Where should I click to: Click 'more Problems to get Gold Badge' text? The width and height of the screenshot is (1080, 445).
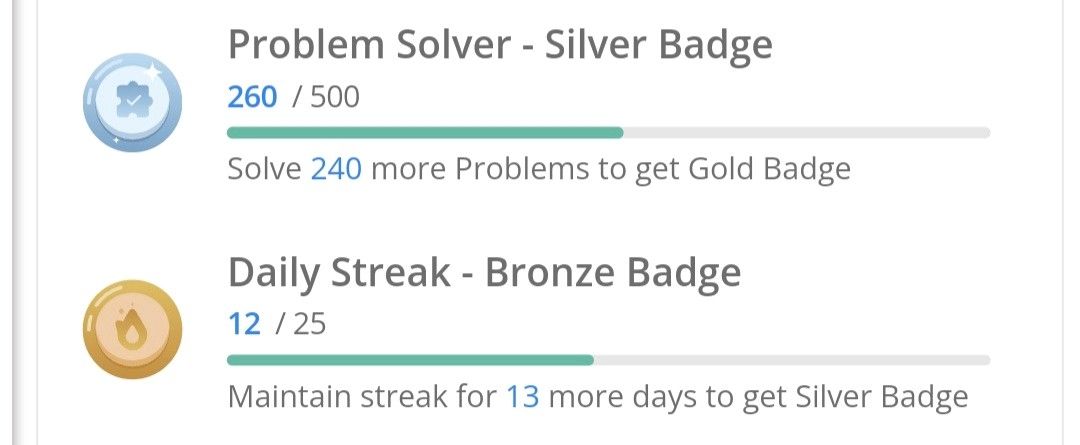coord(611,170)
